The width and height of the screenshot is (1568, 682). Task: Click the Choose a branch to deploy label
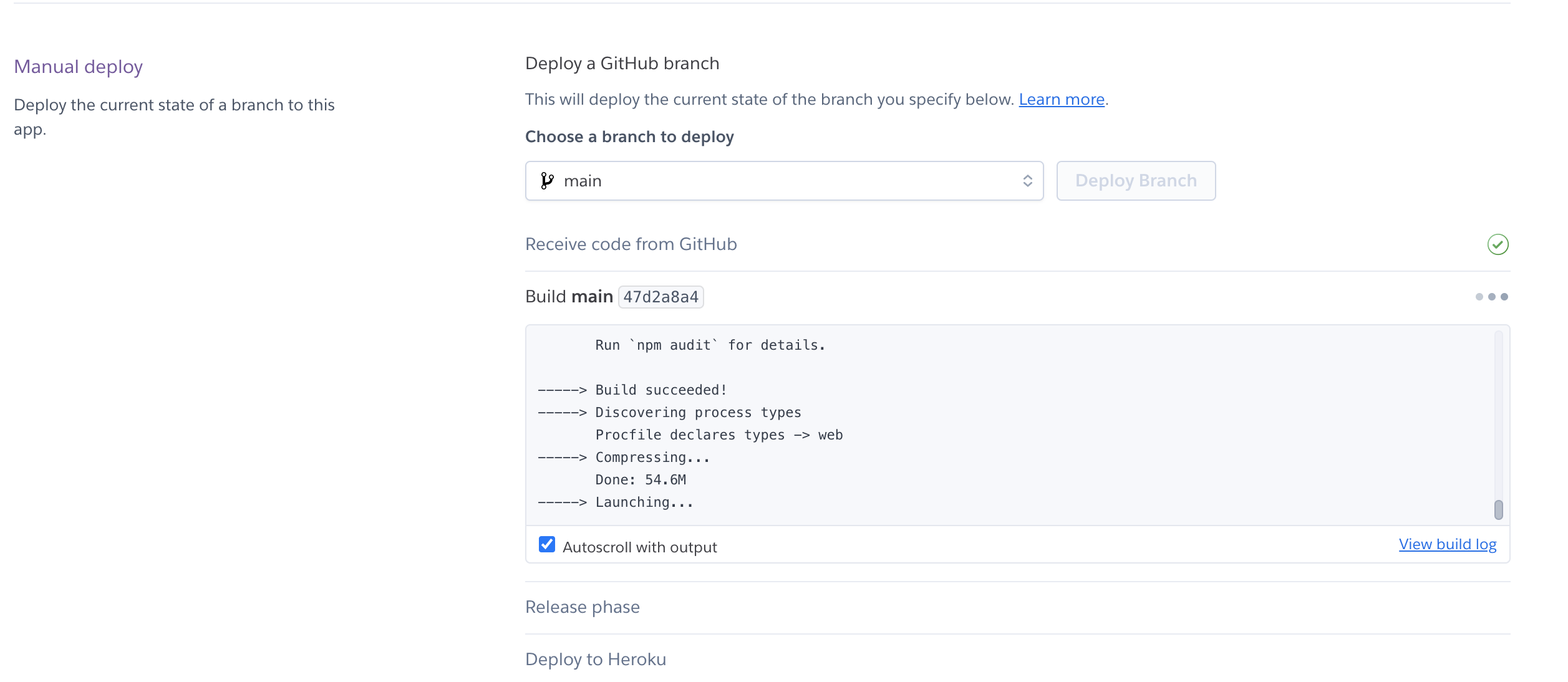[x=629, y=137]
